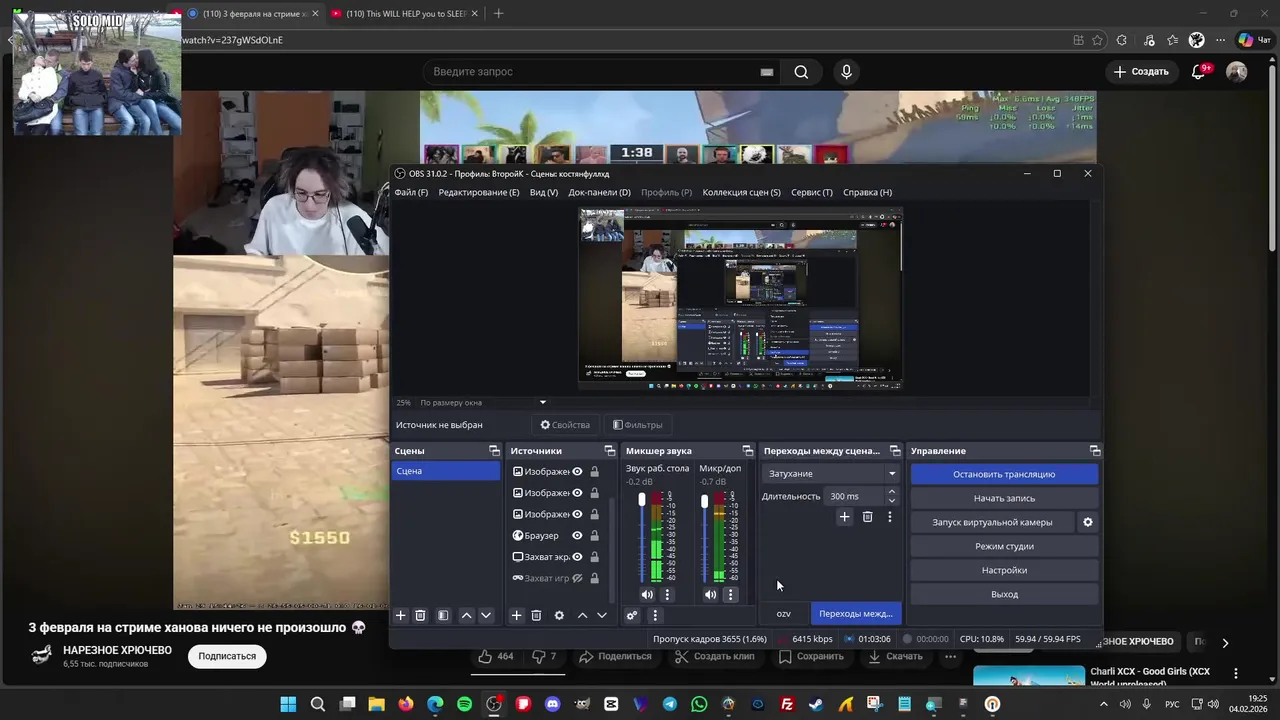1280x720 pixels.
Task: Open scene filters icon in Сцены panel
Action: click(x=443, y=615)
